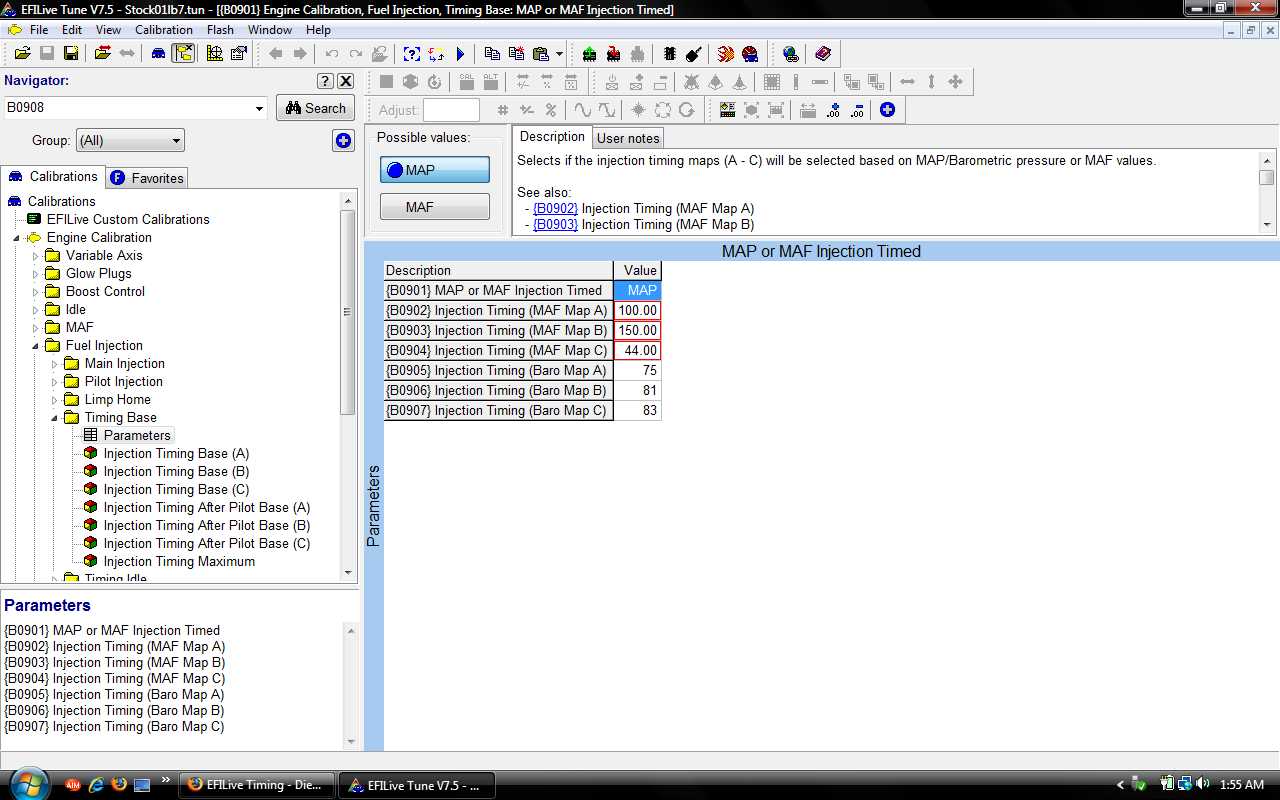The width and height of the screenshot is (1280, 800).
Task: Collapse the Fuel Injection folder
Action: pos(36,346)
